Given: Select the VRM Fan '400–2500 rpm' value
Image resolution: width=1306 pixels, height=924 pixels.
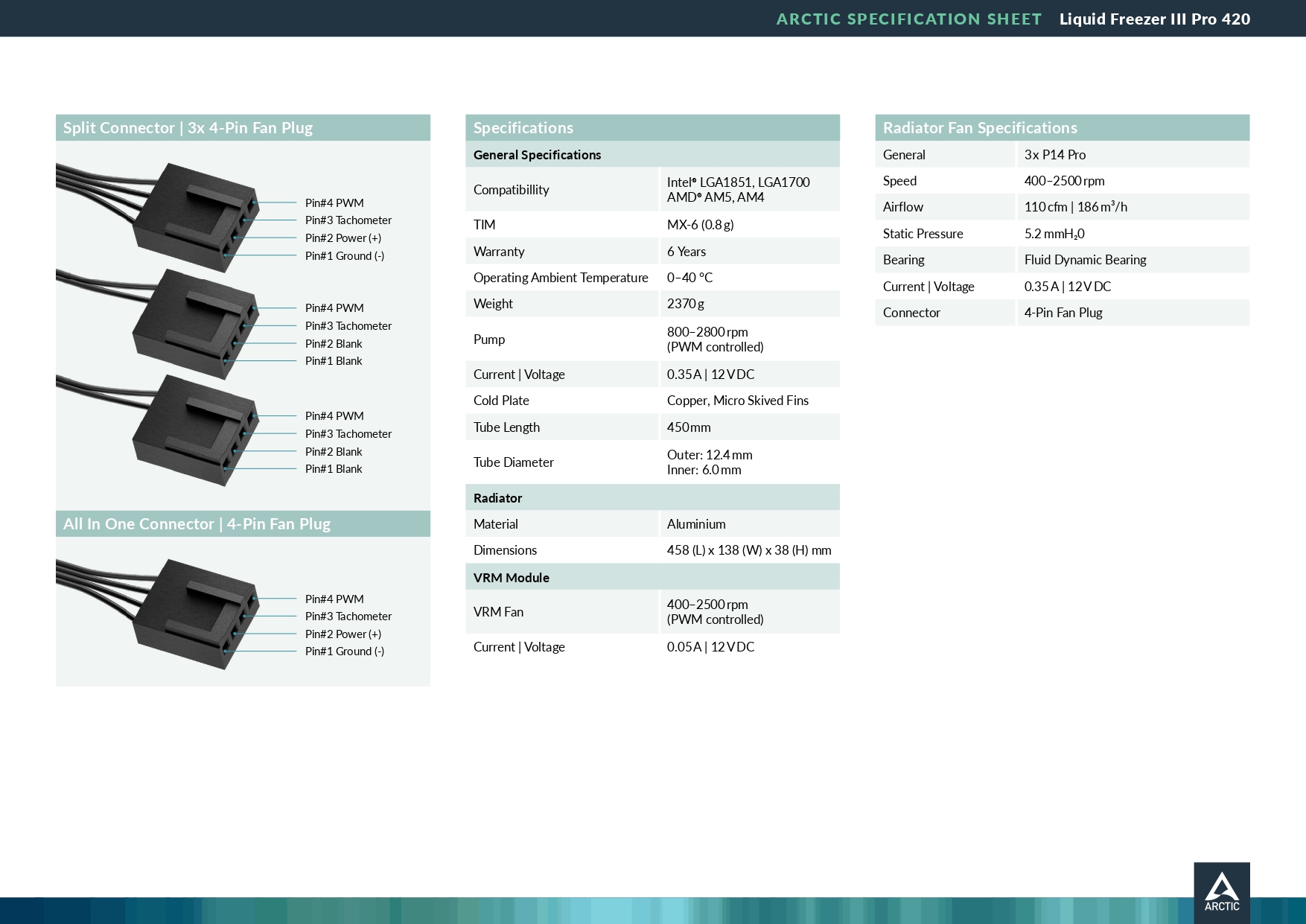Looking at the screenshot, I should click(x=707, y=605).
